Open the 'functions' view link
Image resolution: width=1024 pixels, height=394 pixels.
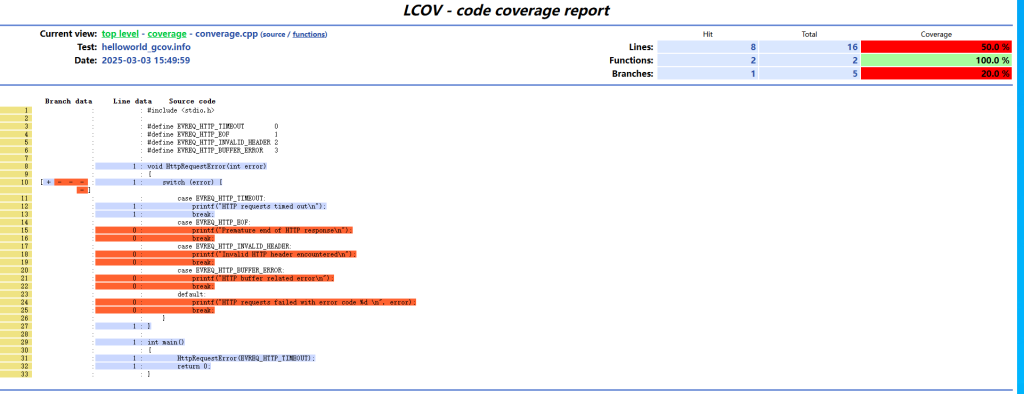[x=309, y=35]
